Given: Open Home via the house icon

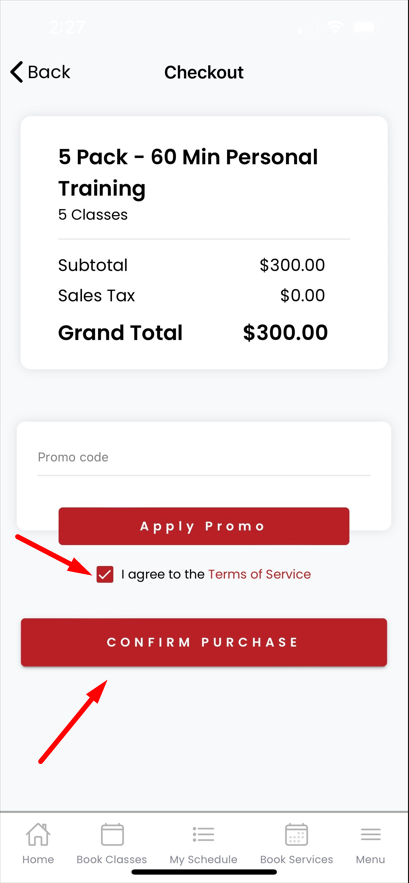Looking at the screenshot, I should (38, 835).
